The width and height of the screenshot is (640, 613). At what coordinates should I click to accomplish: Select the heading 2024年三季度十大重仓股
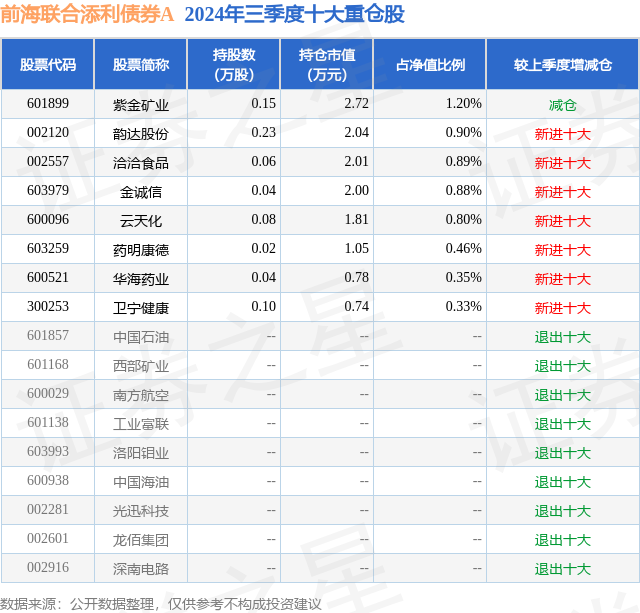pyautogui.click(x=294, y=14)
